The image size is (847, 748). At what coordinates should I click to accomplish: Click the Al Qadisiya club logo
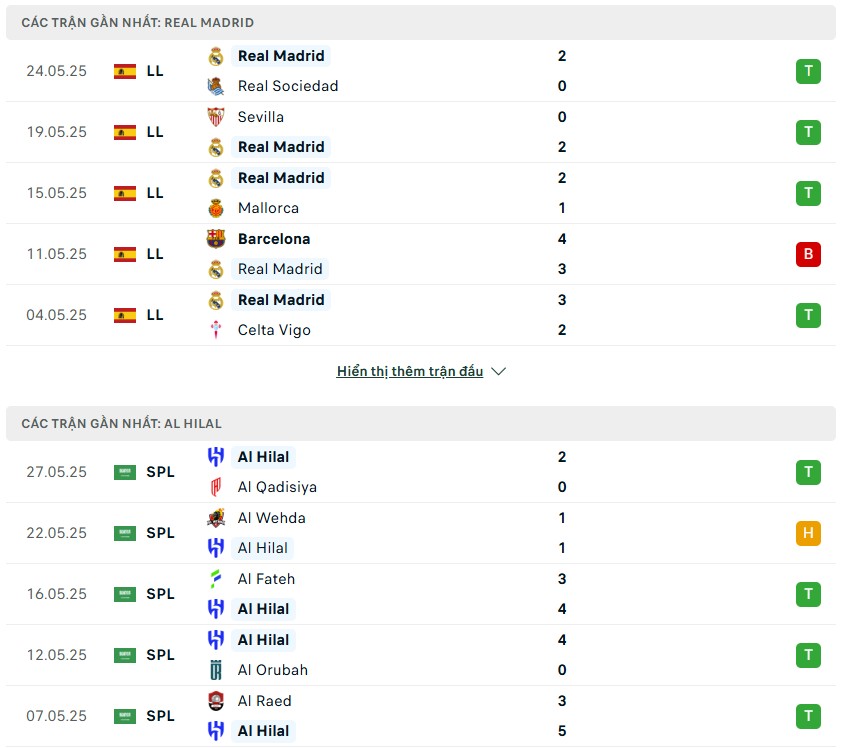[x=216, y=487]
